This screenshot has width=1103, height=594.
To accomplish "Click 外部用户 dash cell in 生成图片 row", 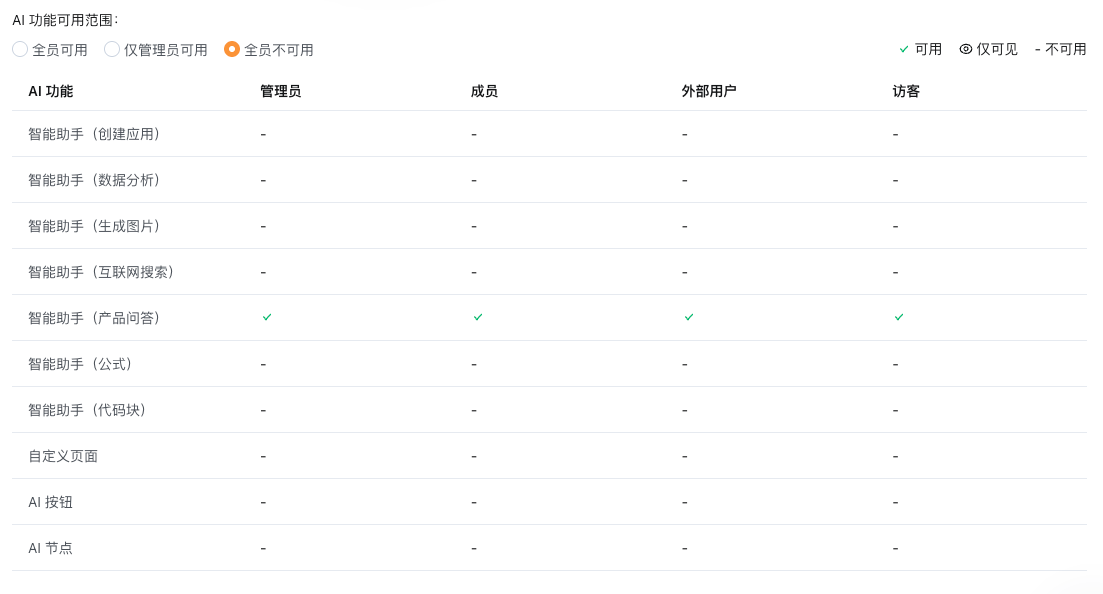I will [x=684, y=227].
